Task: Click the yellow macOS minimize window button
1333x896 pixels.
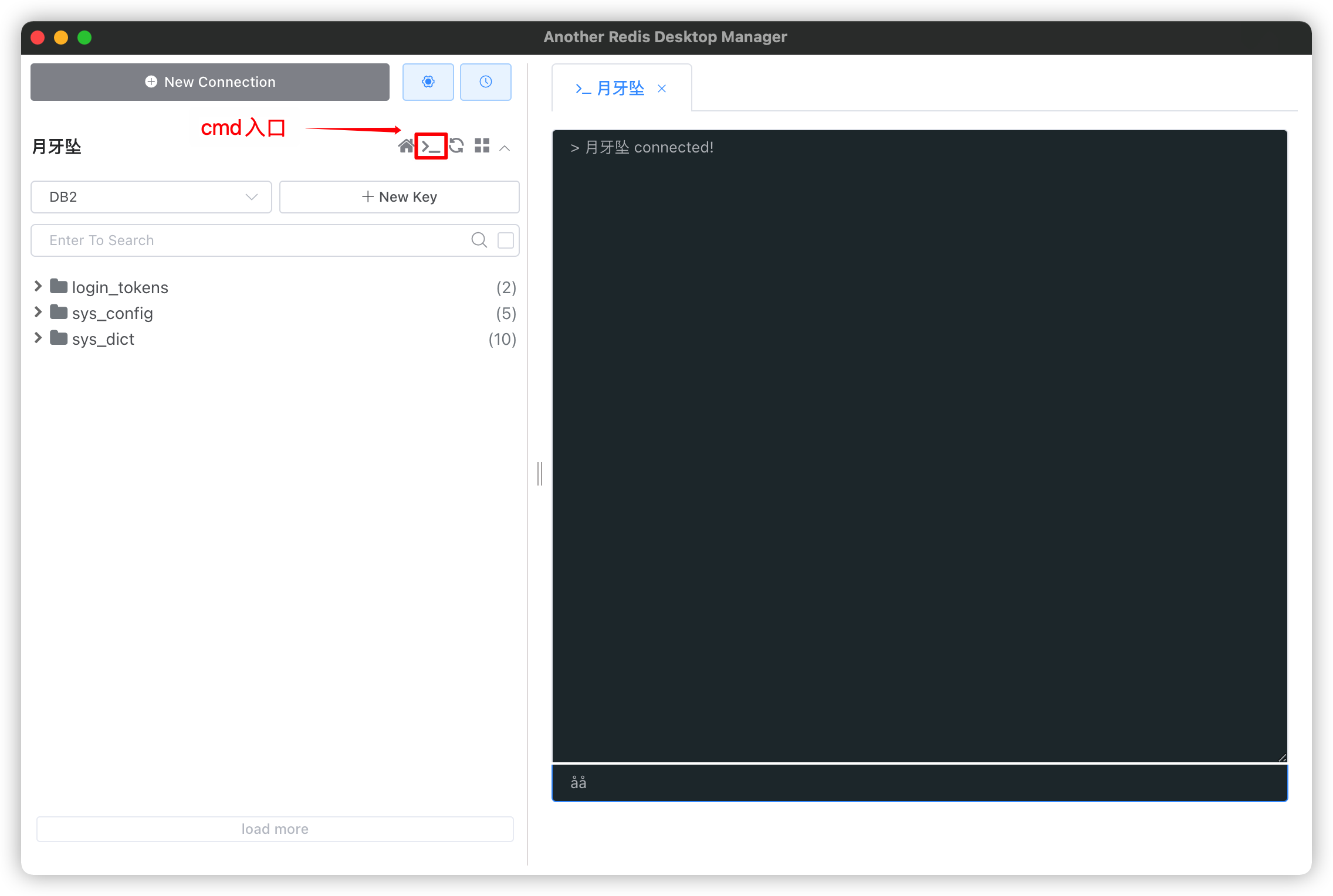Action: point(61,38)
